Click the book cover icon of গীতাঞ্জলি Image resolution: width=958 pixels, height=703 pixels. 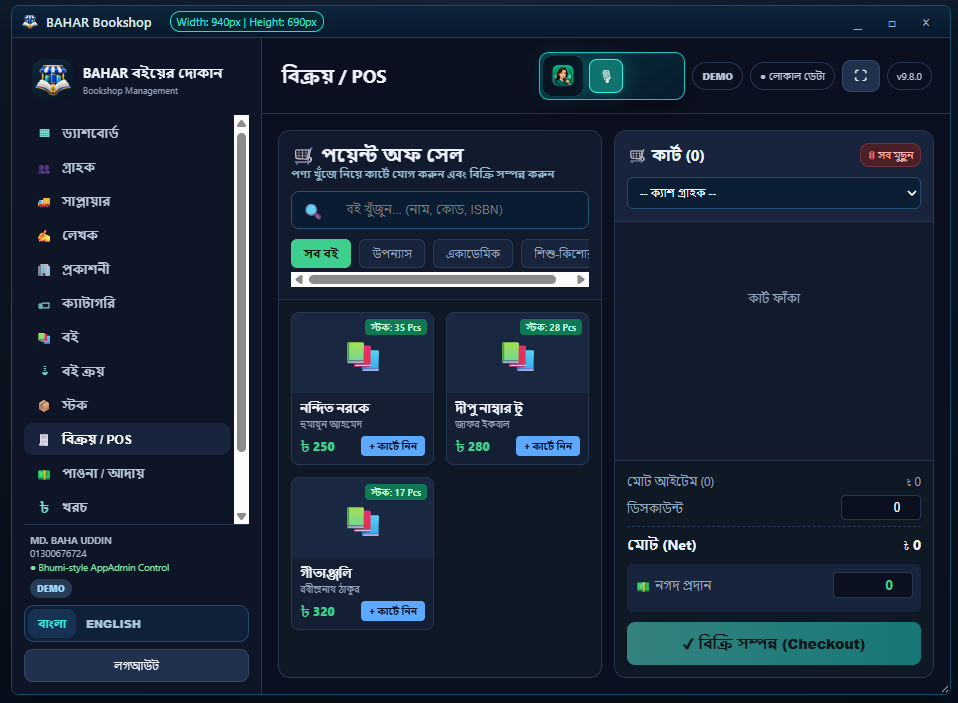(x=363, y=521)
